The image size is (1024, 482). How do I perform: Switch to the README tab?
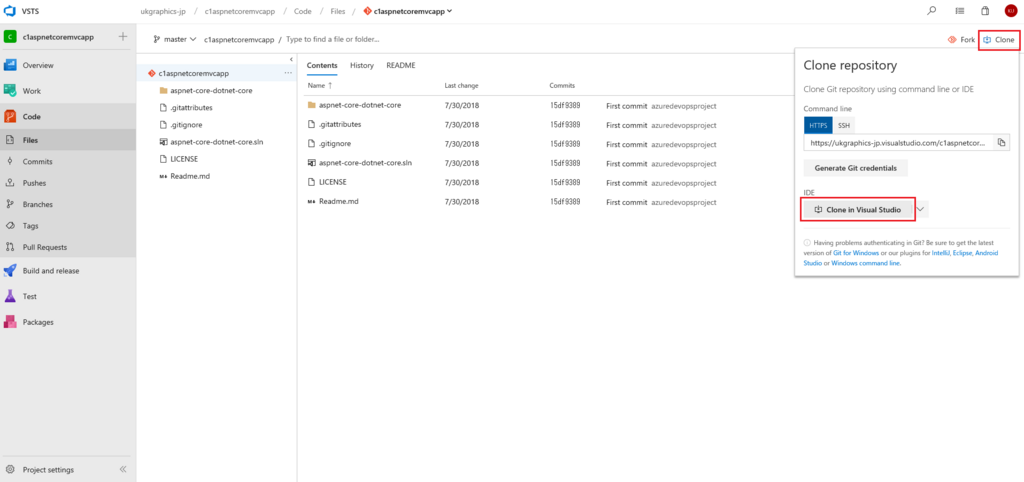(x=400, y=66)
